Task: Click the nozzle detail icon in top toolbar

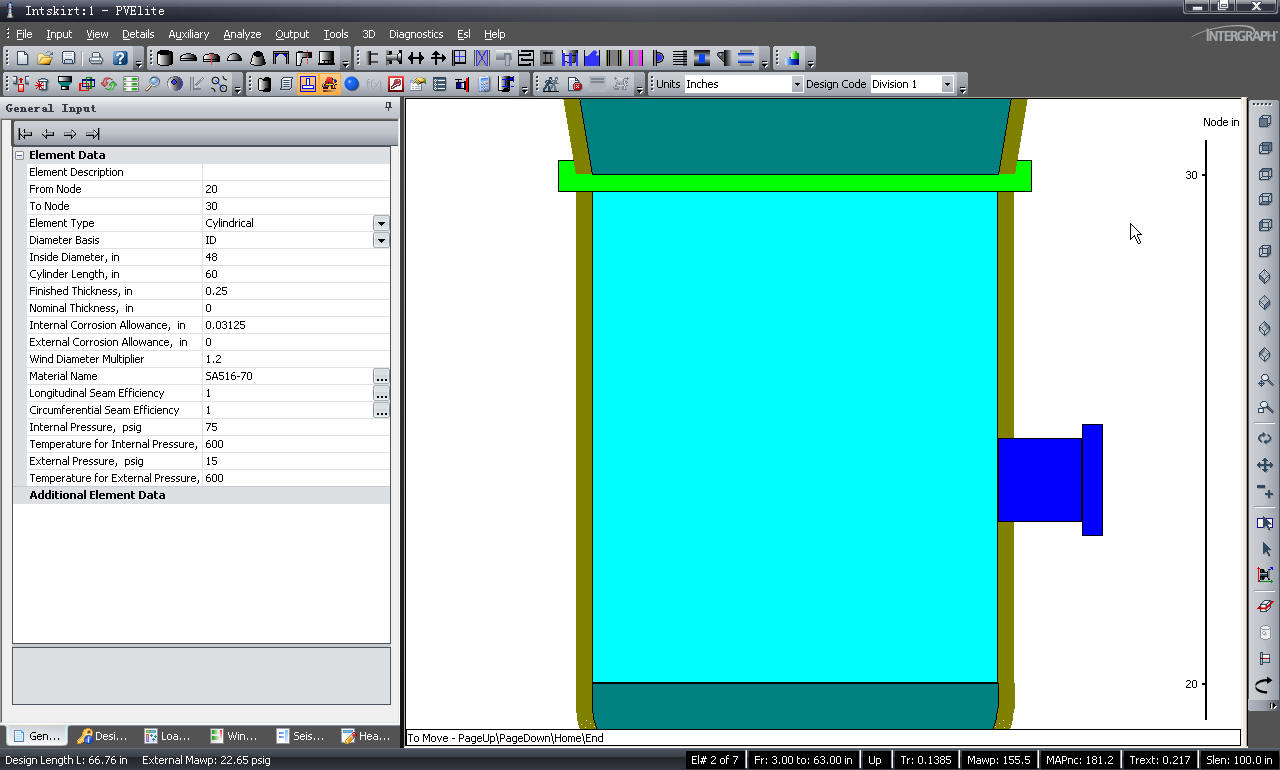Action: [394, 58]
